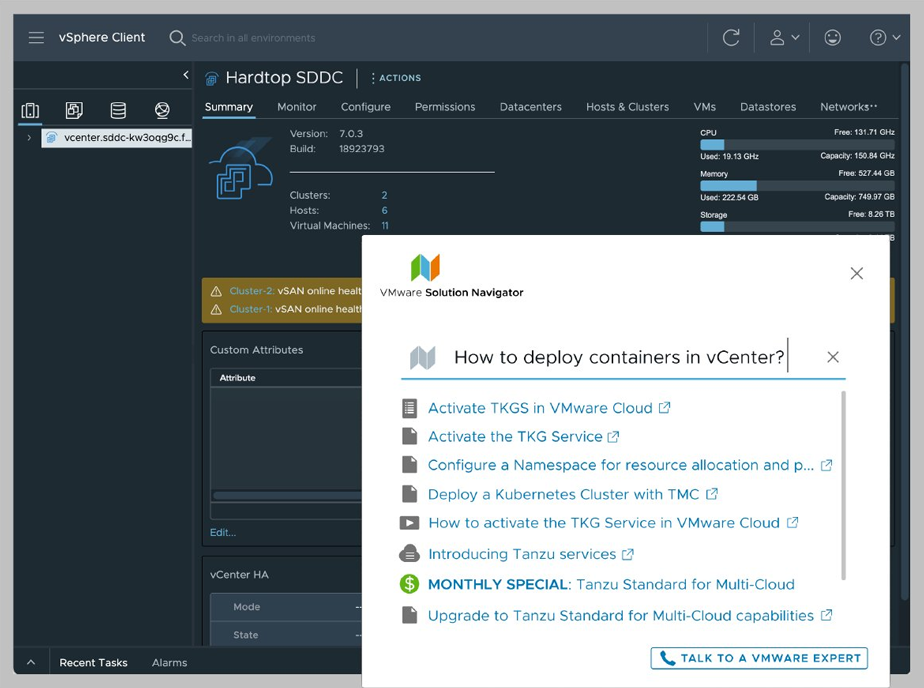This screenshot has height=688, width=924.
Task: Click the dollar icon beside MONTHLY SPECIAL
Action: click(x=409, y=584)
